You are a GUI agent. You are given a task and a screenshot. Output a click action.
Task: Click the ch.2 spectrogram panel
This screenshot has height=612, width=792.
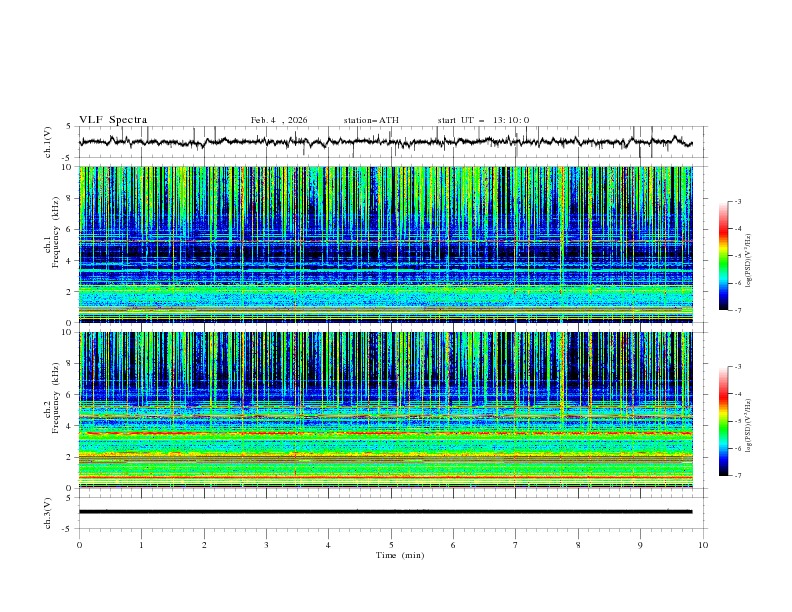pyautogui.click(x=386, y=410)
